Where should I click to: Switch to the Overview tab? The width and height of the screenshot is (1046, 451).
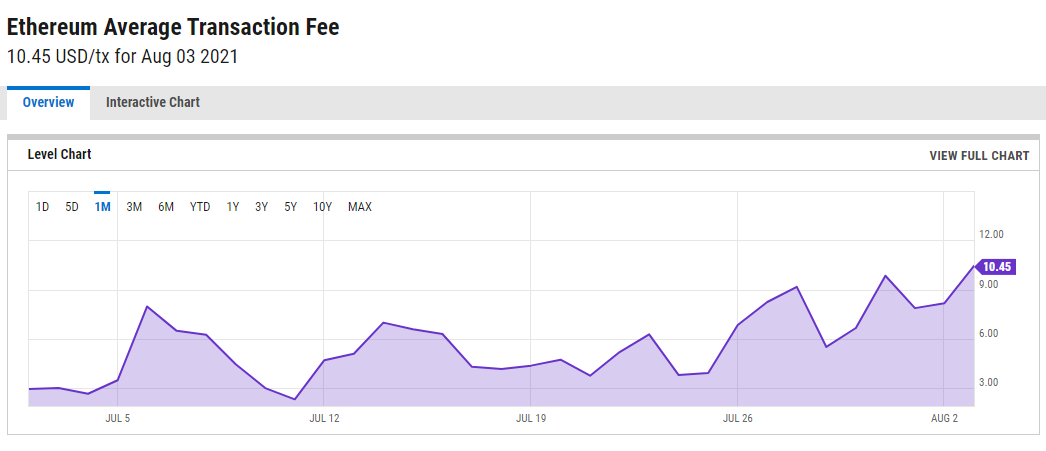click(48, 103)
